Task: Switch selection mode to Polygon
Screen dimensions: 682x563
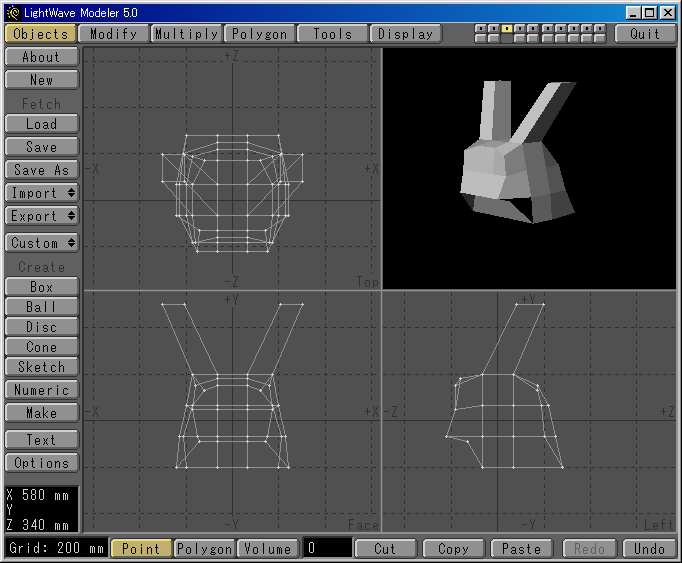Action: [204, 548]
